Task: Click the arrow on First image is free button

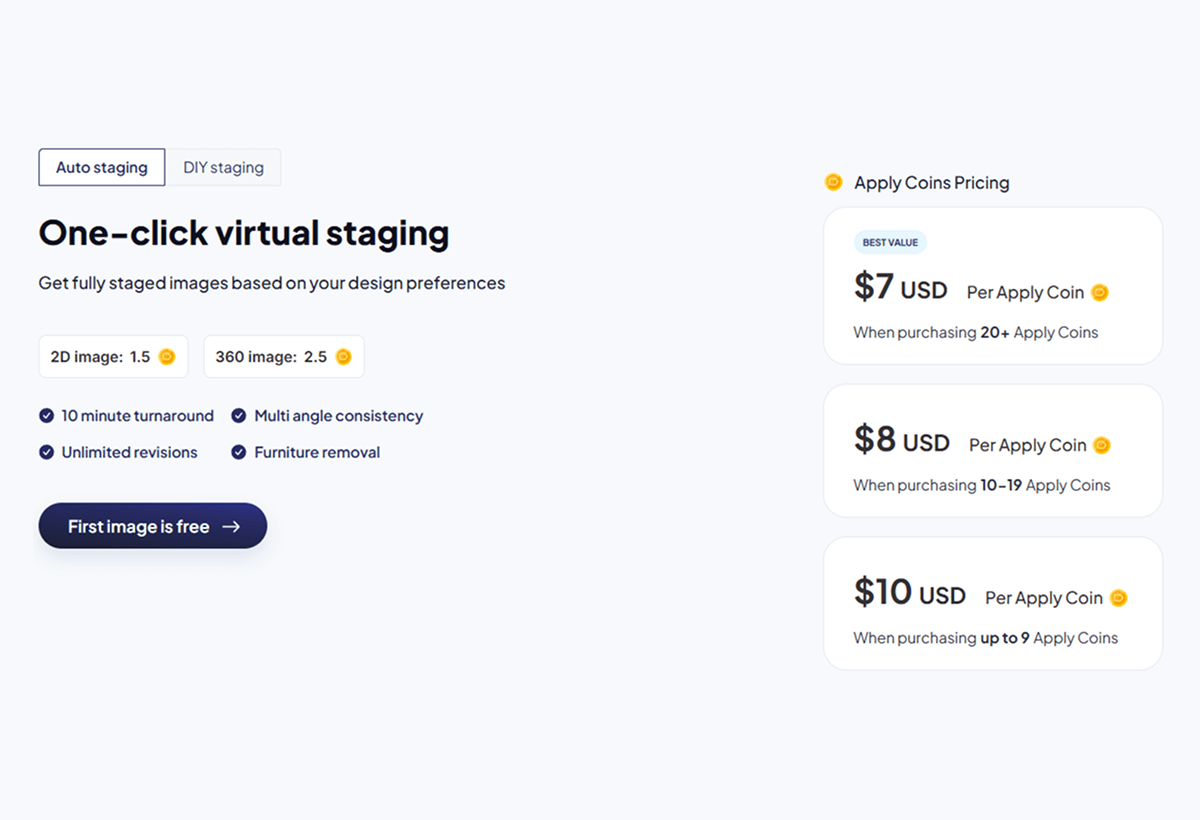Action: [x=231, y=527]
